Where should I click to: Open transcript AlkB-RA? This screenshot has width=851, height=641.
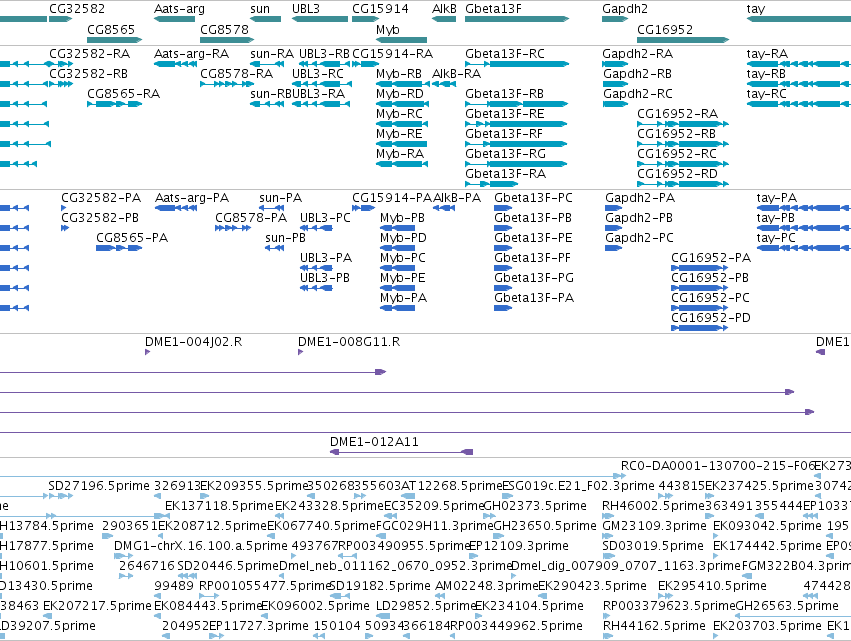point(456,74)
